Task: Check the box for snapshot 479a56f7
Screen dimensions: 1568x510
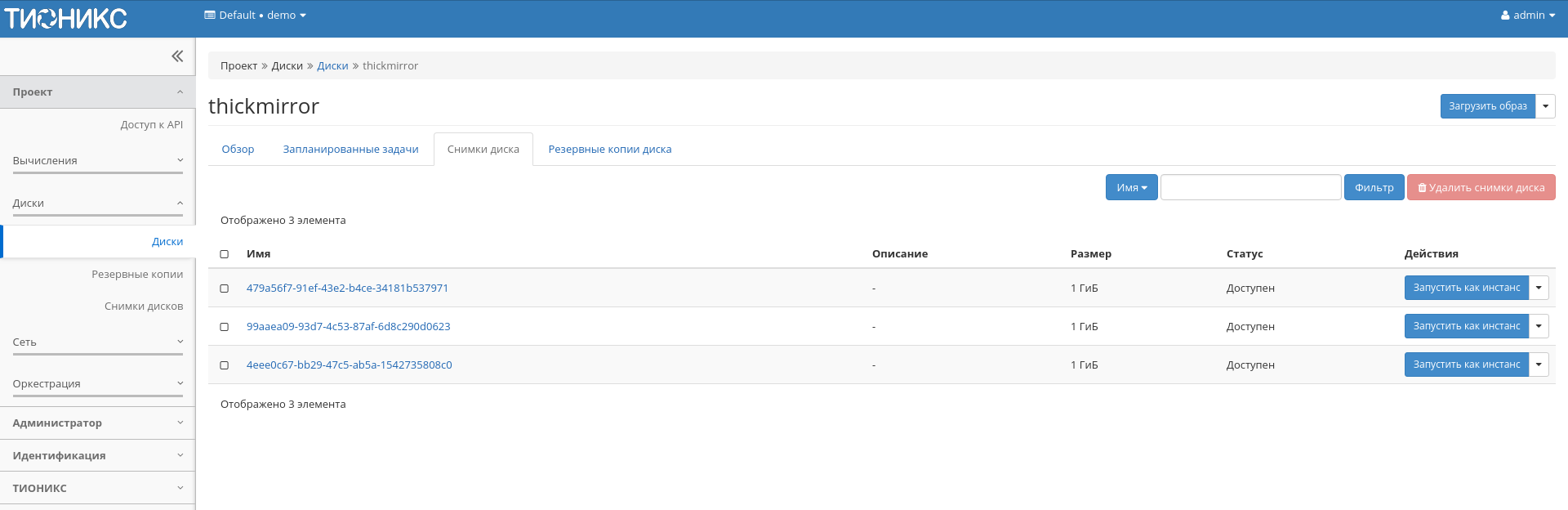Action: click(x=225, y=289)
